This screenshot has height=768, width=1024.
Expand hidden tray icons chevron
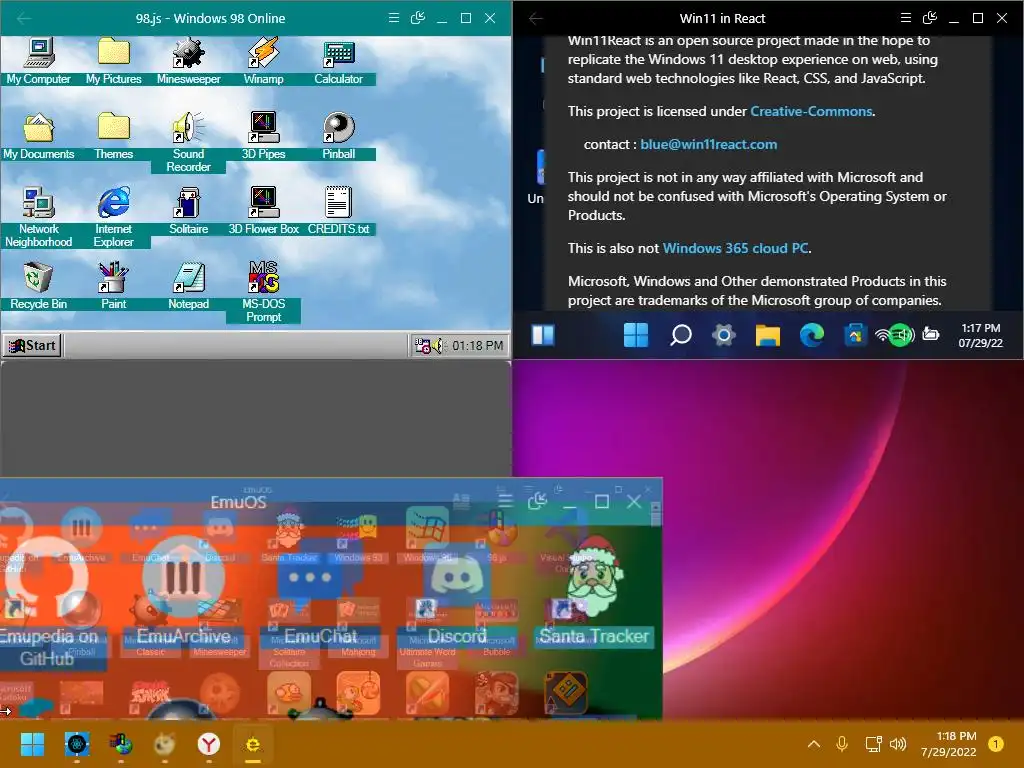coord(814,744)
